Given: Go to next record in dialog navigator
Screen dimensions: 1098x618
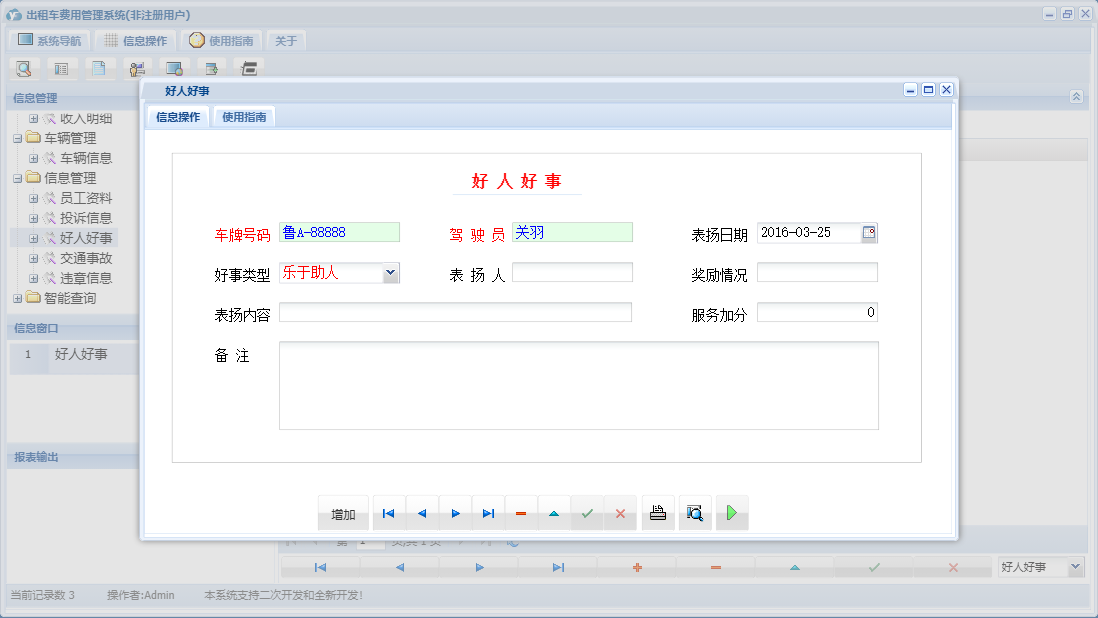Looking at the screenshot, I should pyautogui.click(x=455, y=514).
